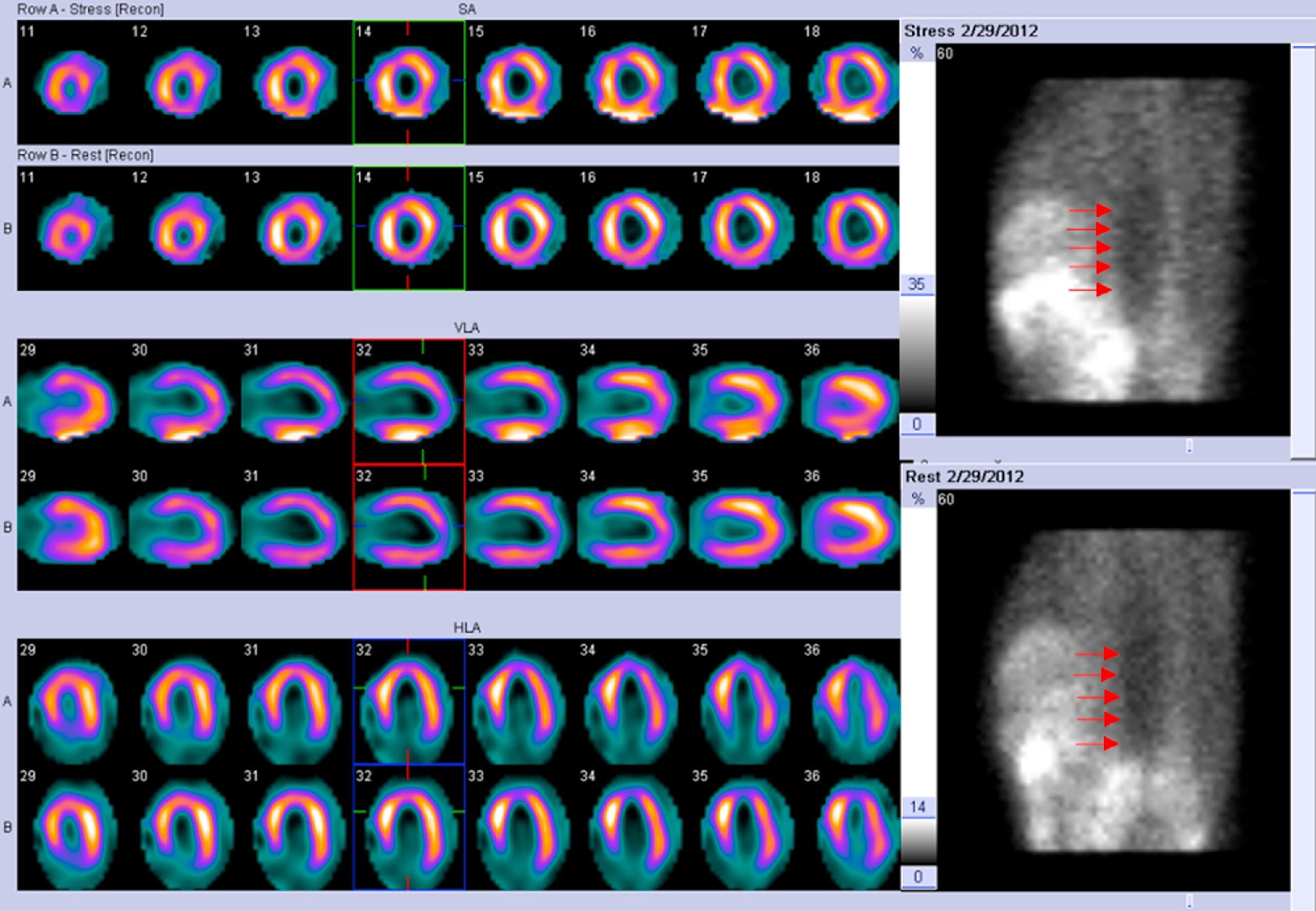Select stress HLA slice 32
Viewport: 1316px width, 911px height.
408,702
